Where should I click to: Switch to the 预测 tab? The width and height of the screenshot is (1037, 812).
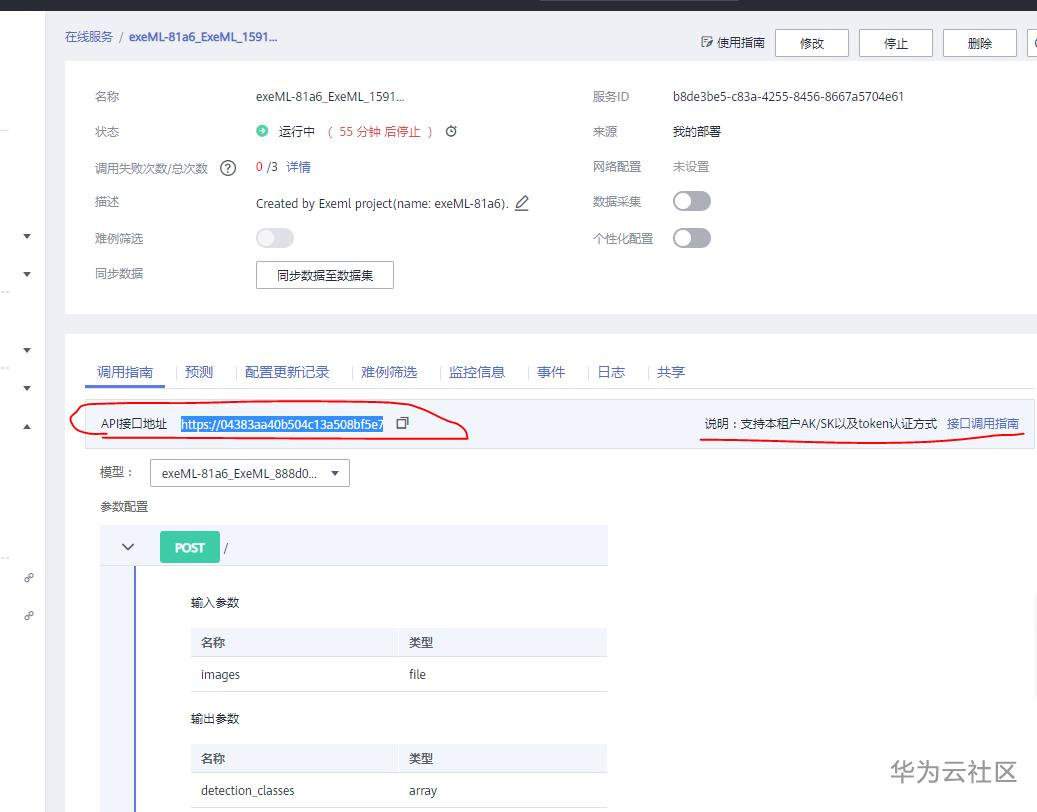click(x=199, y=372)
